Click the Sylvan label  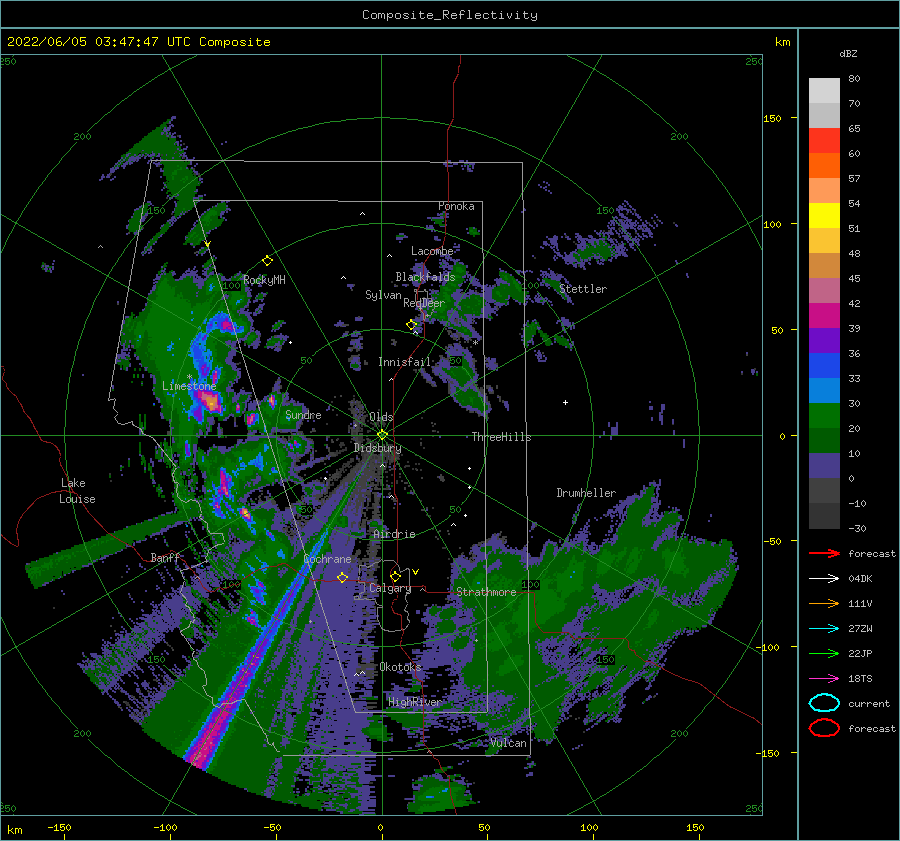[383, 295]
